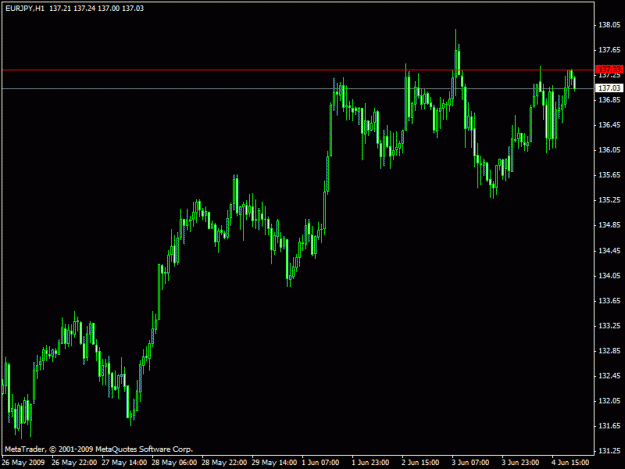Screen dimensions: 625x469
Task: Click the 28 May 22:00 time label
Action: point(224,463)
